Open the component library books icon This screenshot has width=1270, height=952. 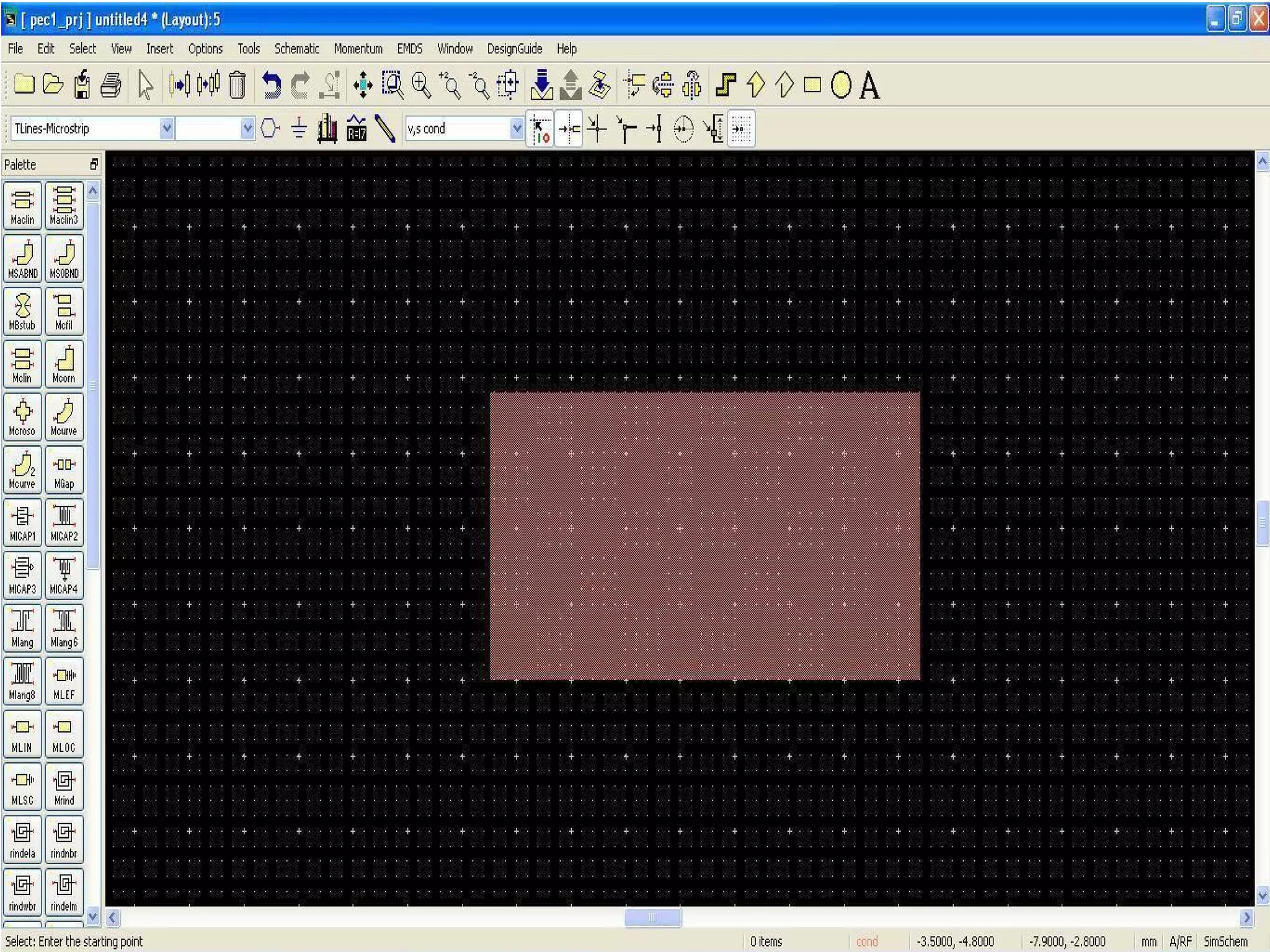coord(327,128)
